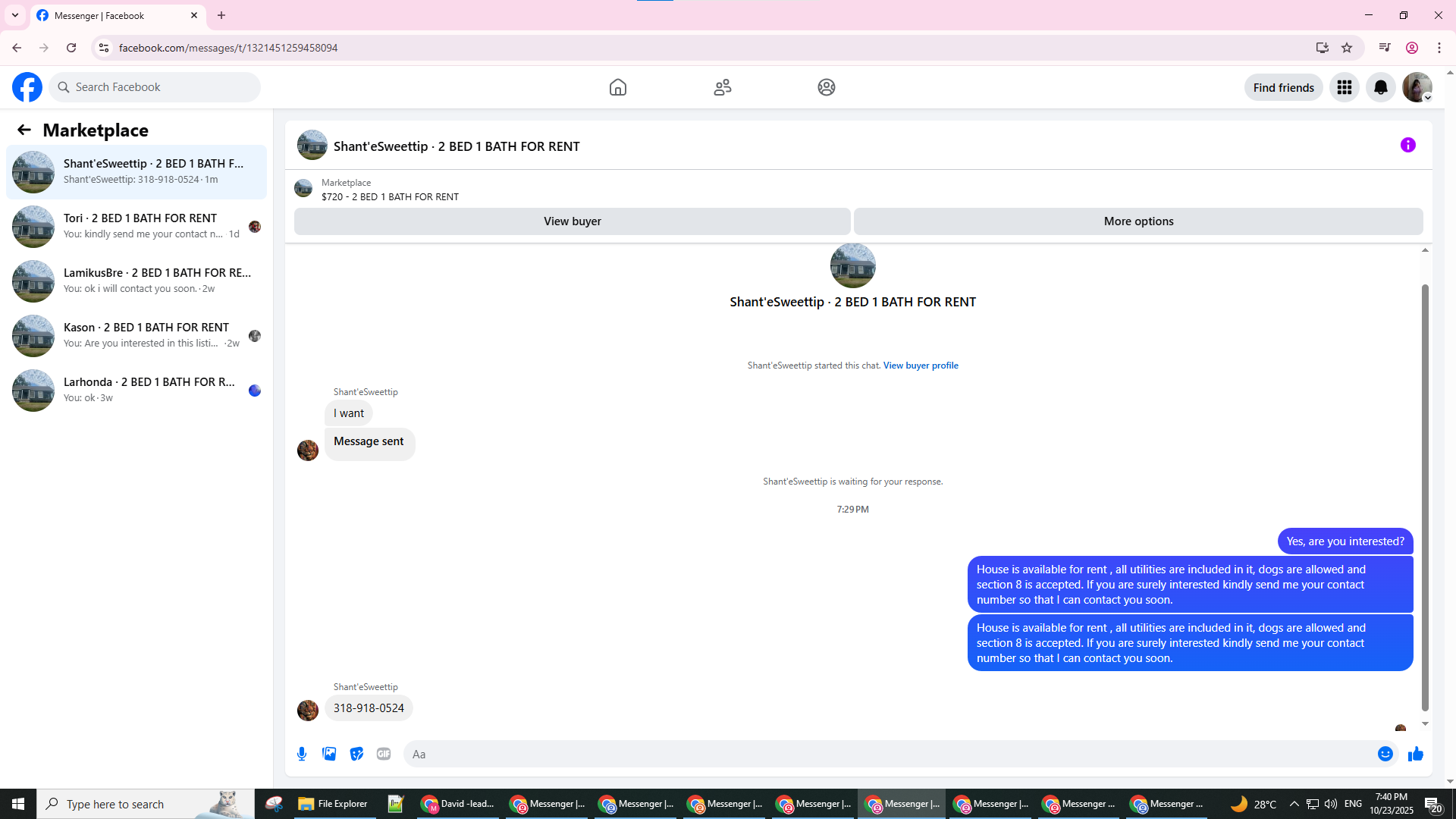Viewport: 1456px width, 819px height.
Task: Click the View buyer button
Action: point(572,221)
